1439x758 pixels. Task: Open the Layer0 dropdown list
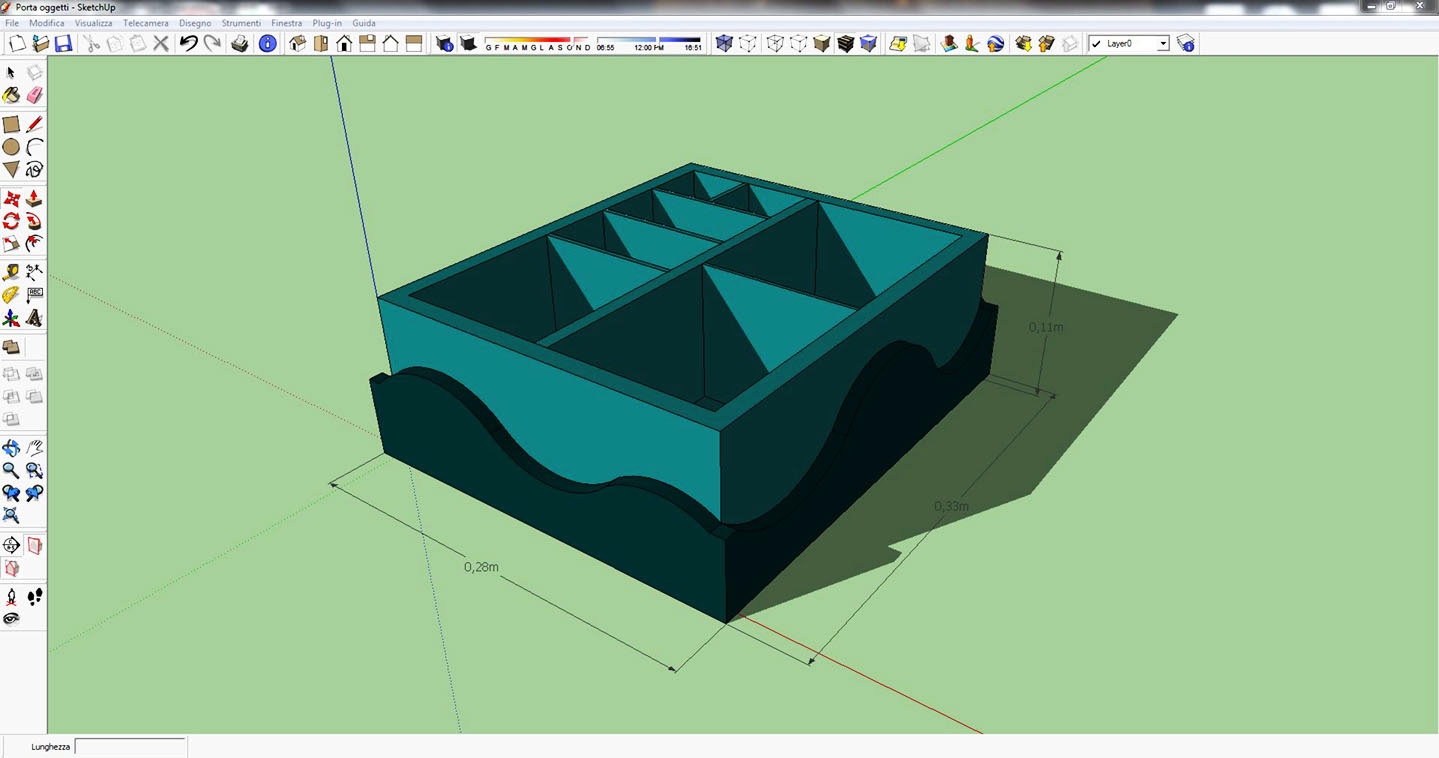(1163, 44)
